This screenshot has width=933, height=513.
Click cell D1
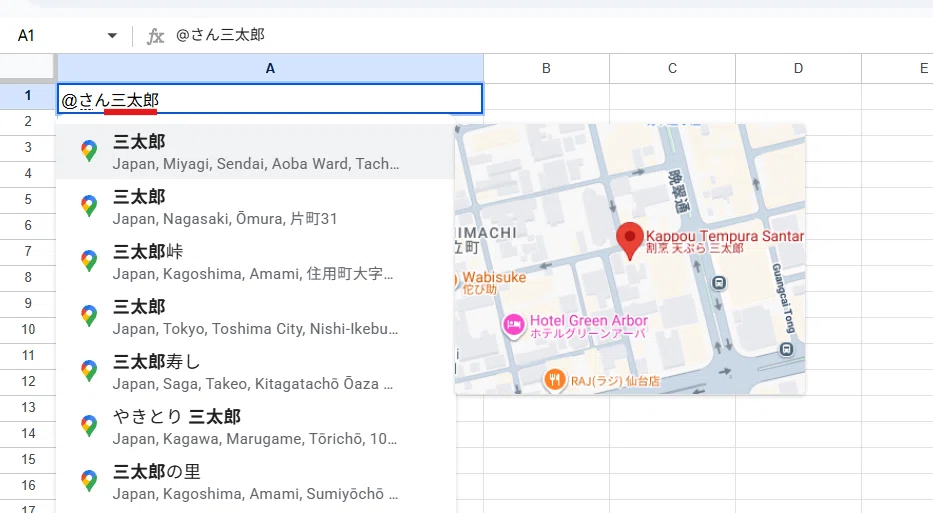click(799, 96)
